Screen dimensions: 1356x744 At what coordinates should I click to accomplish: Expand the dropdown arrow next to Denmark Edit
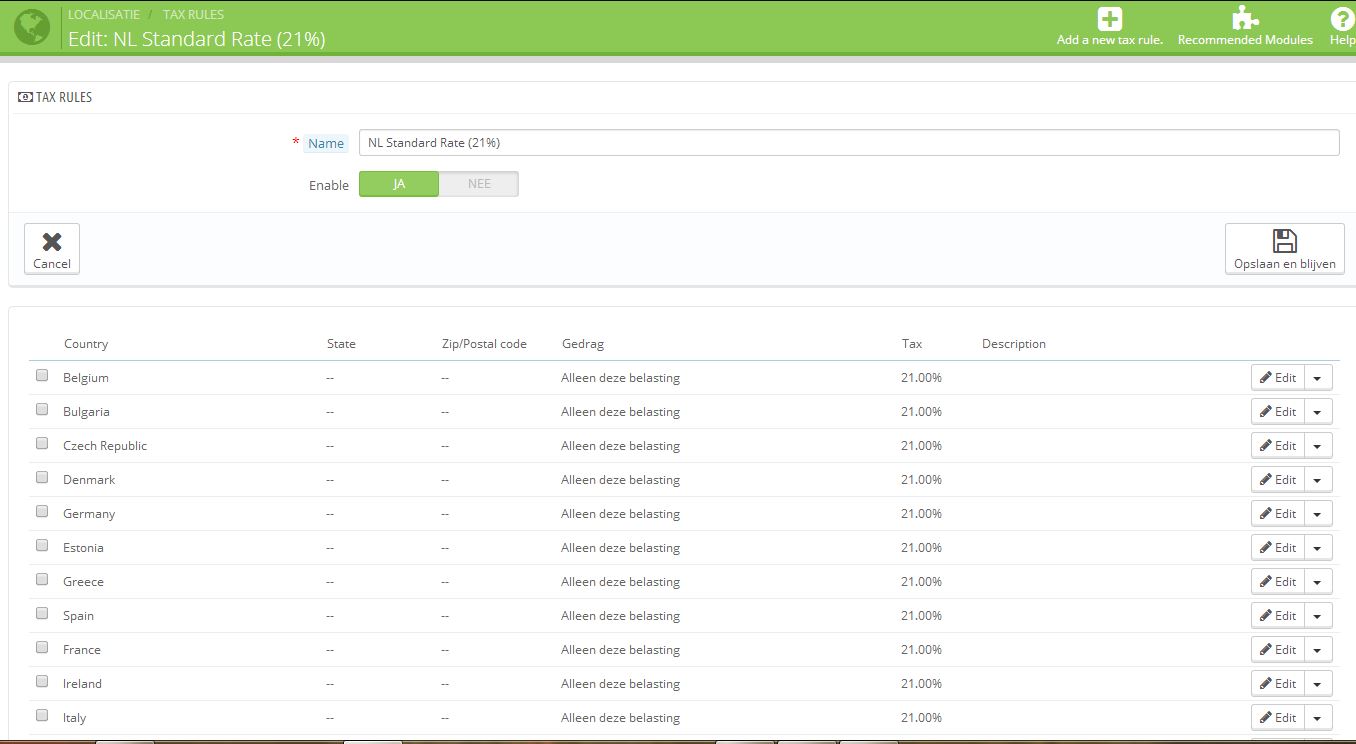[1318, 480]
